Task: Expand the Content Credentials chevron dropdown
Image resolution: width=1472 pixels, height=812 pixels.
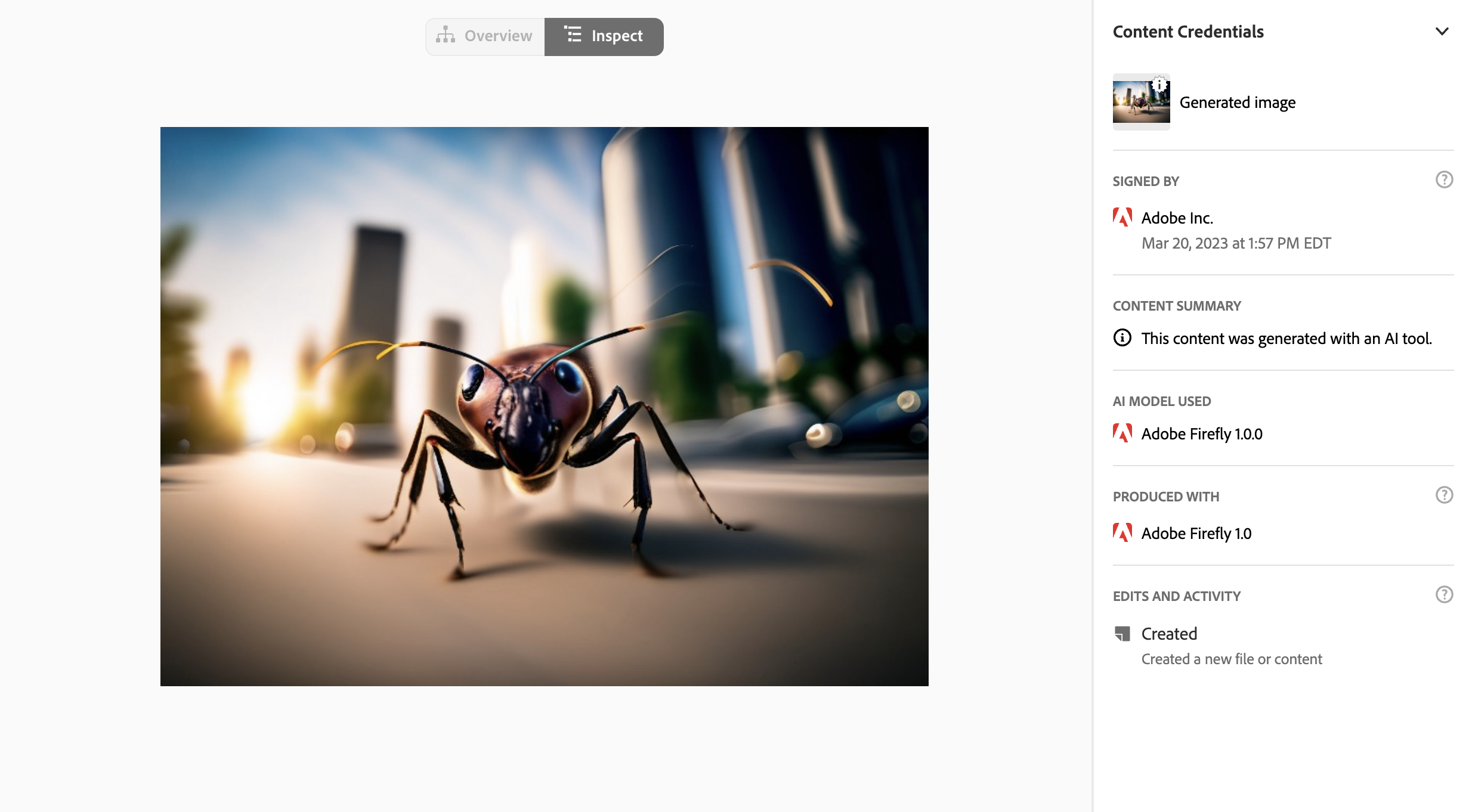Action: [x=1443, y=31]
